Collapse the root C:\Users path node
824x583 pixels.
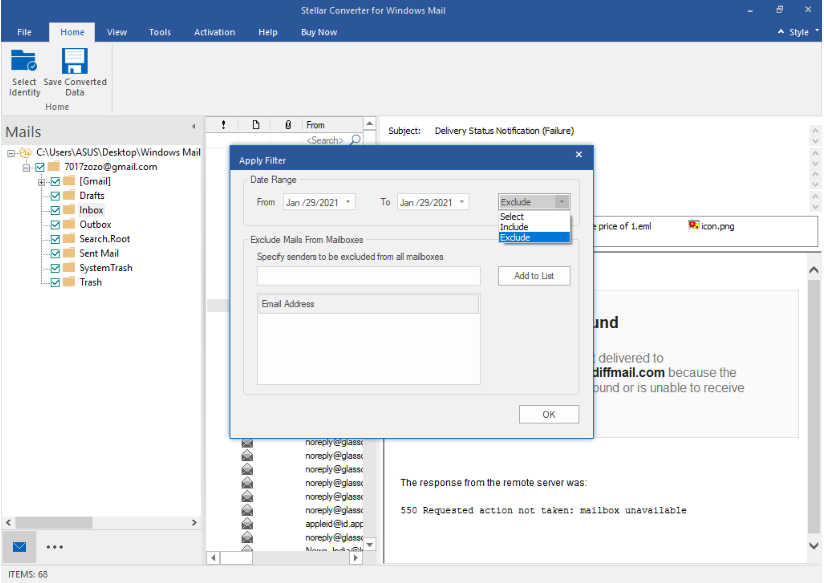click(x=11, y=153)
